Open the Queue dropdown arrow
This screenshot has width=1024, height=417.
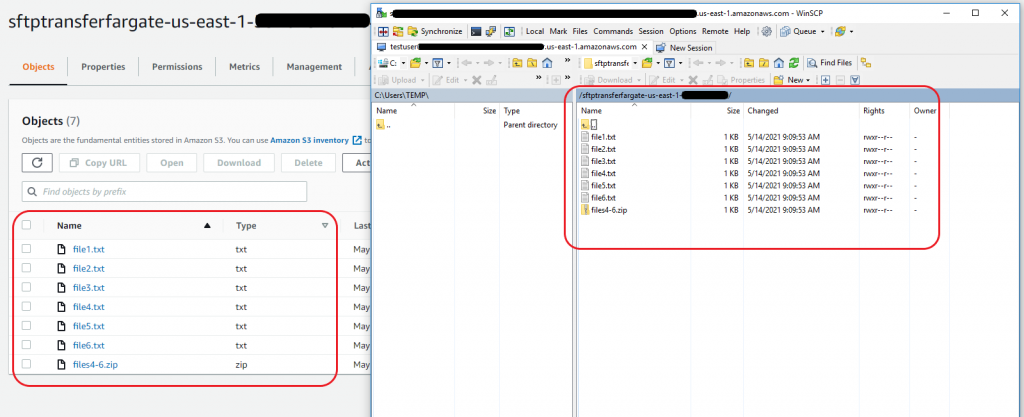[822, 31]
